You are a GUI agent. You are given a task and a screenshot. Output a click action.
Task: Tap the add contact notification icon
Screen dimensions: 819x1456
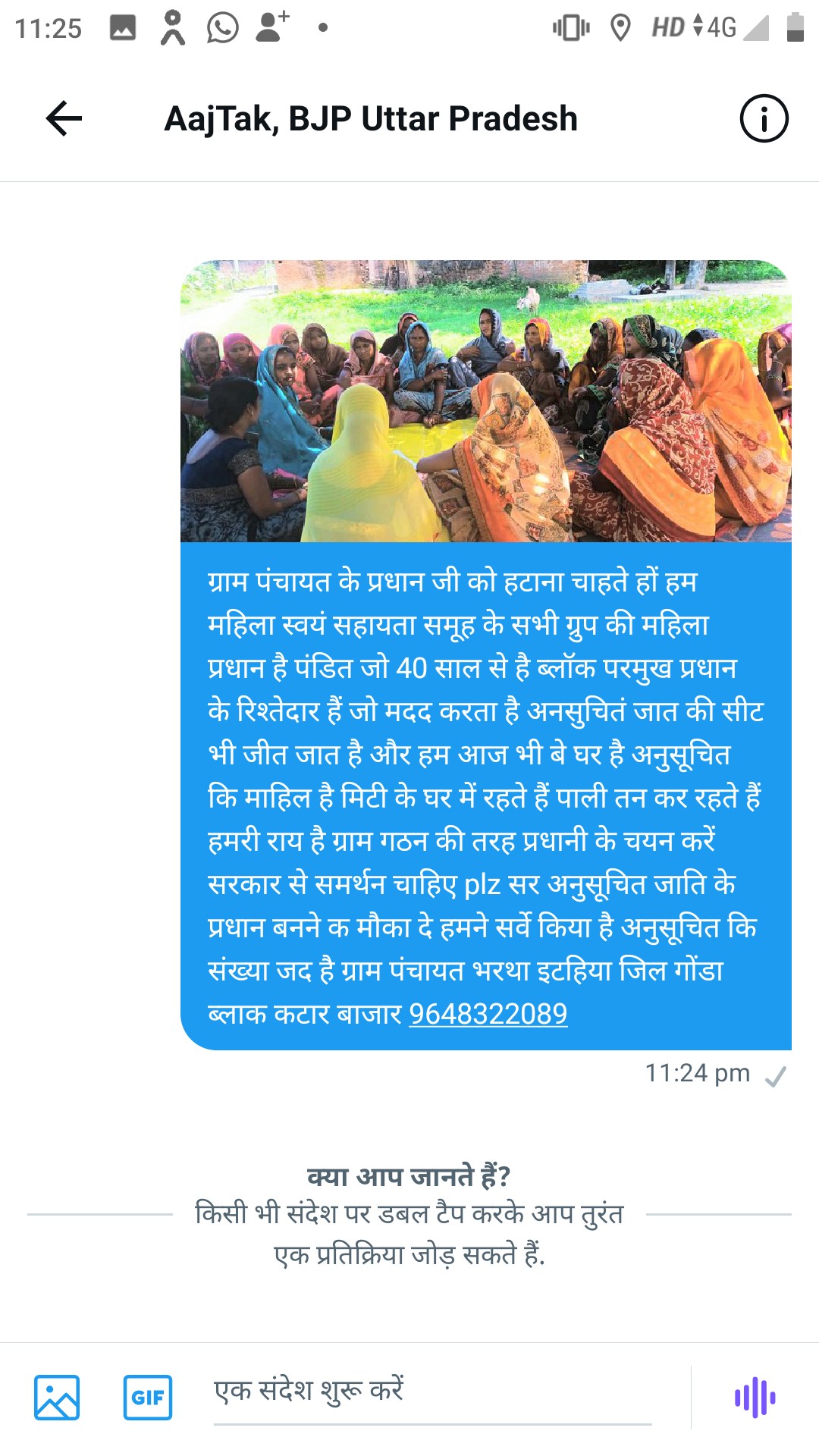tap(271, 27)
